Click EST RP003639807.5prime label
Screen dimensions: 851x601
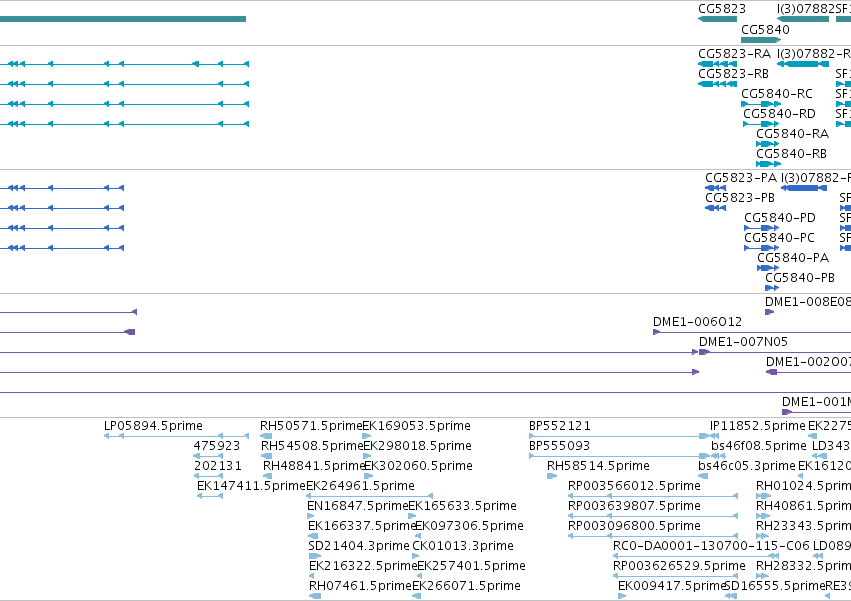[634, 506]
